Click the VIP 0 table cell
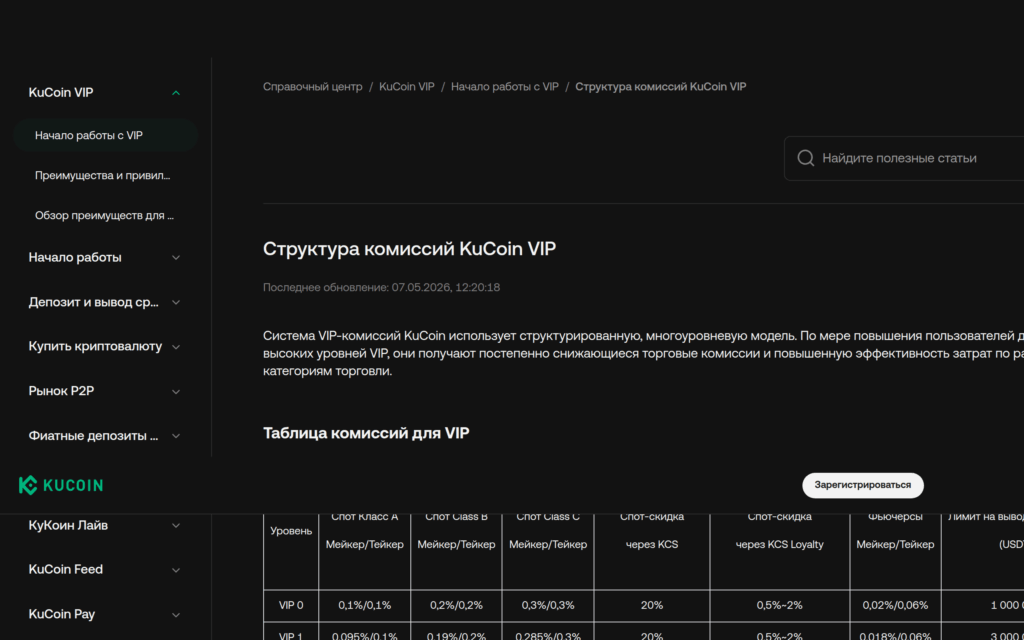This screenshot has height=640, width=1024. coord(291,605)
